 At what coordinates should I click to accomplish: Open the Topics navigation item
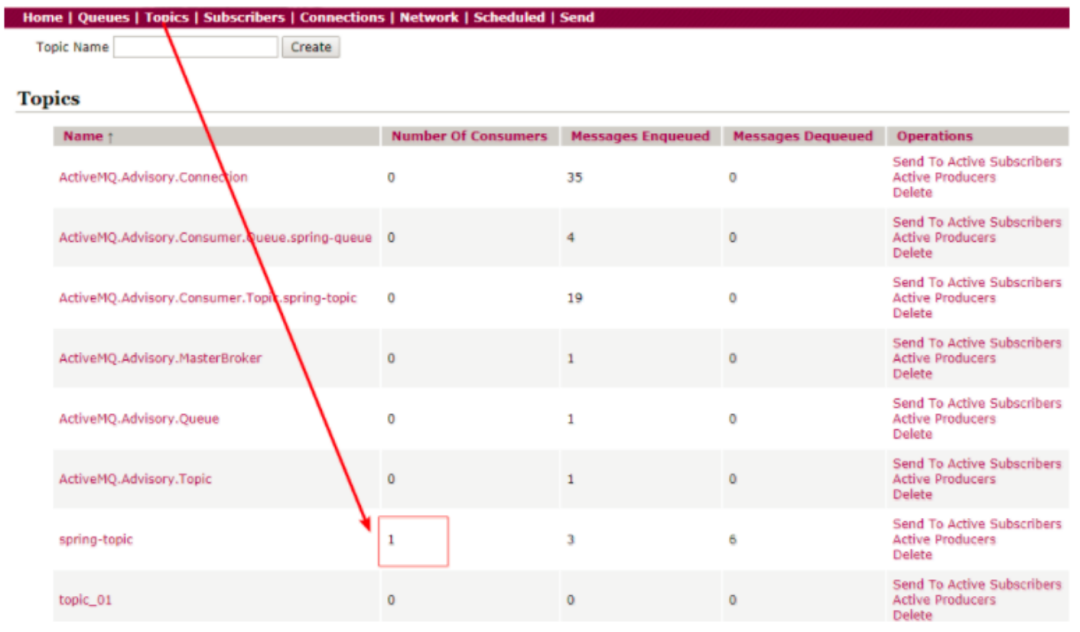point(166,17)
